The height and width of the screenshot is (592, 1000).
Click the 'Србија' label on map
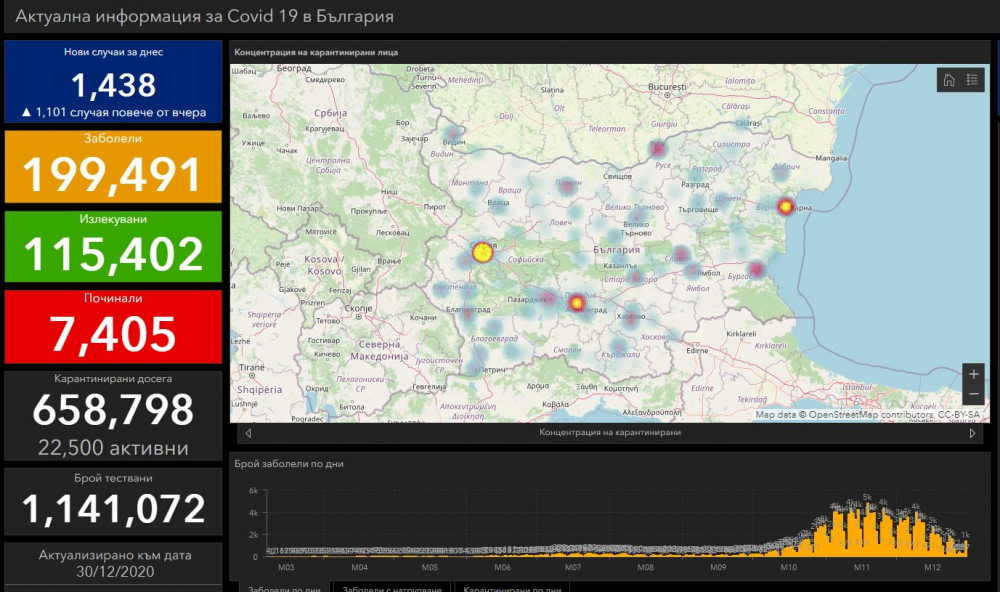point(330,113)
